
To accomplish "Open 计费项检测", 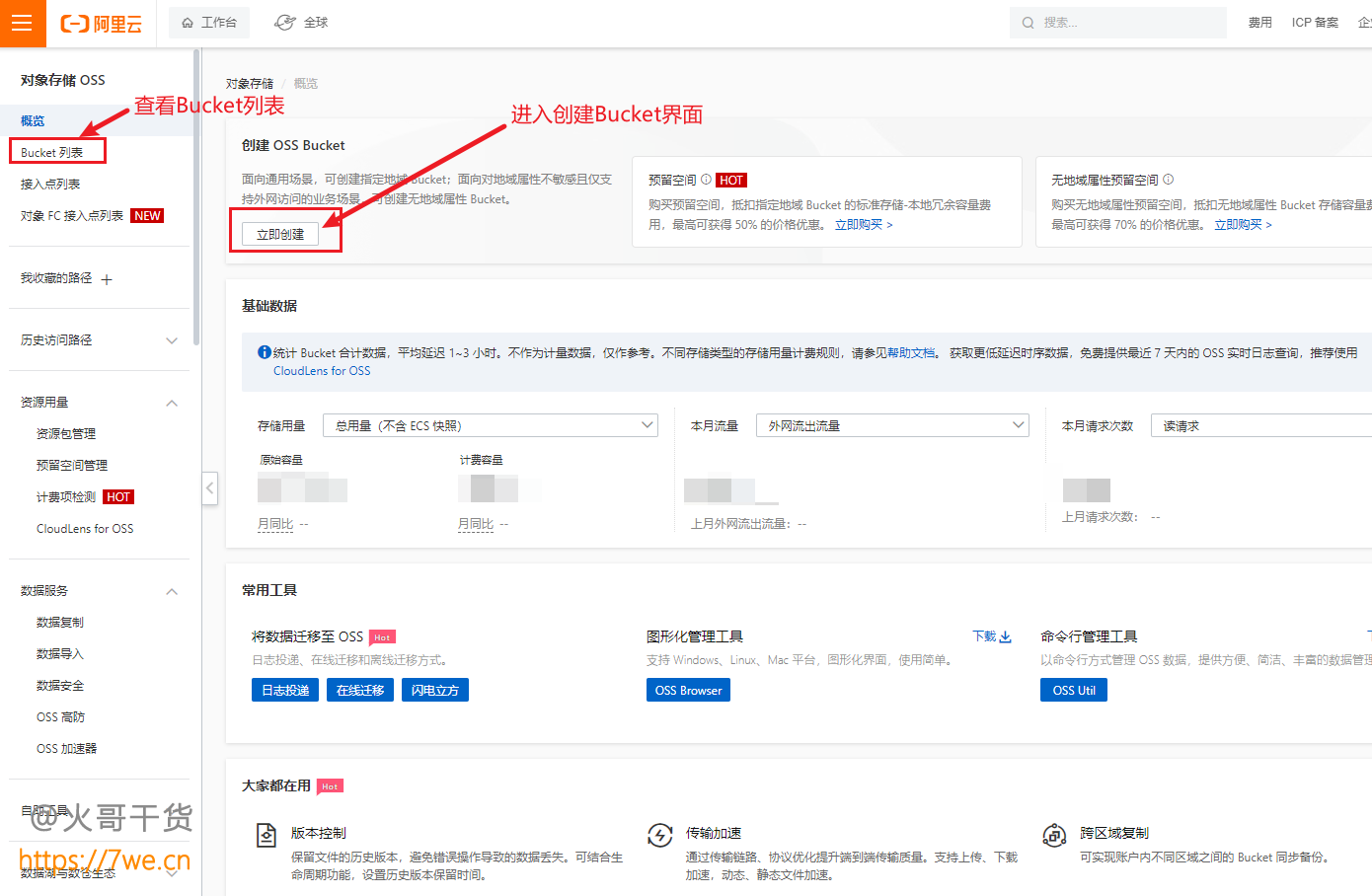I will pyautogui.click(x=66, y=496).
